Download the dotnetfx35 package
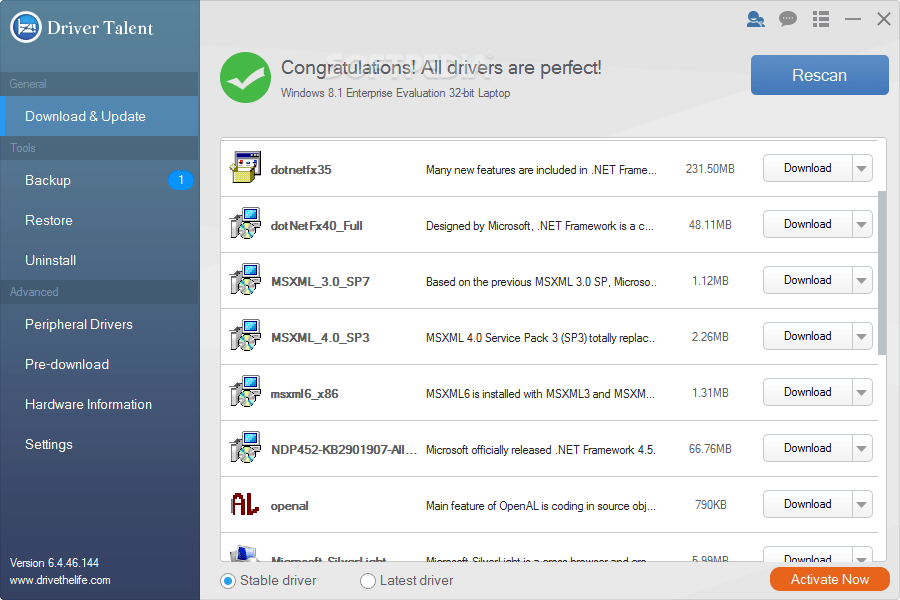The width and height of the screenshot is (900, 600). [x=808, y=168]
